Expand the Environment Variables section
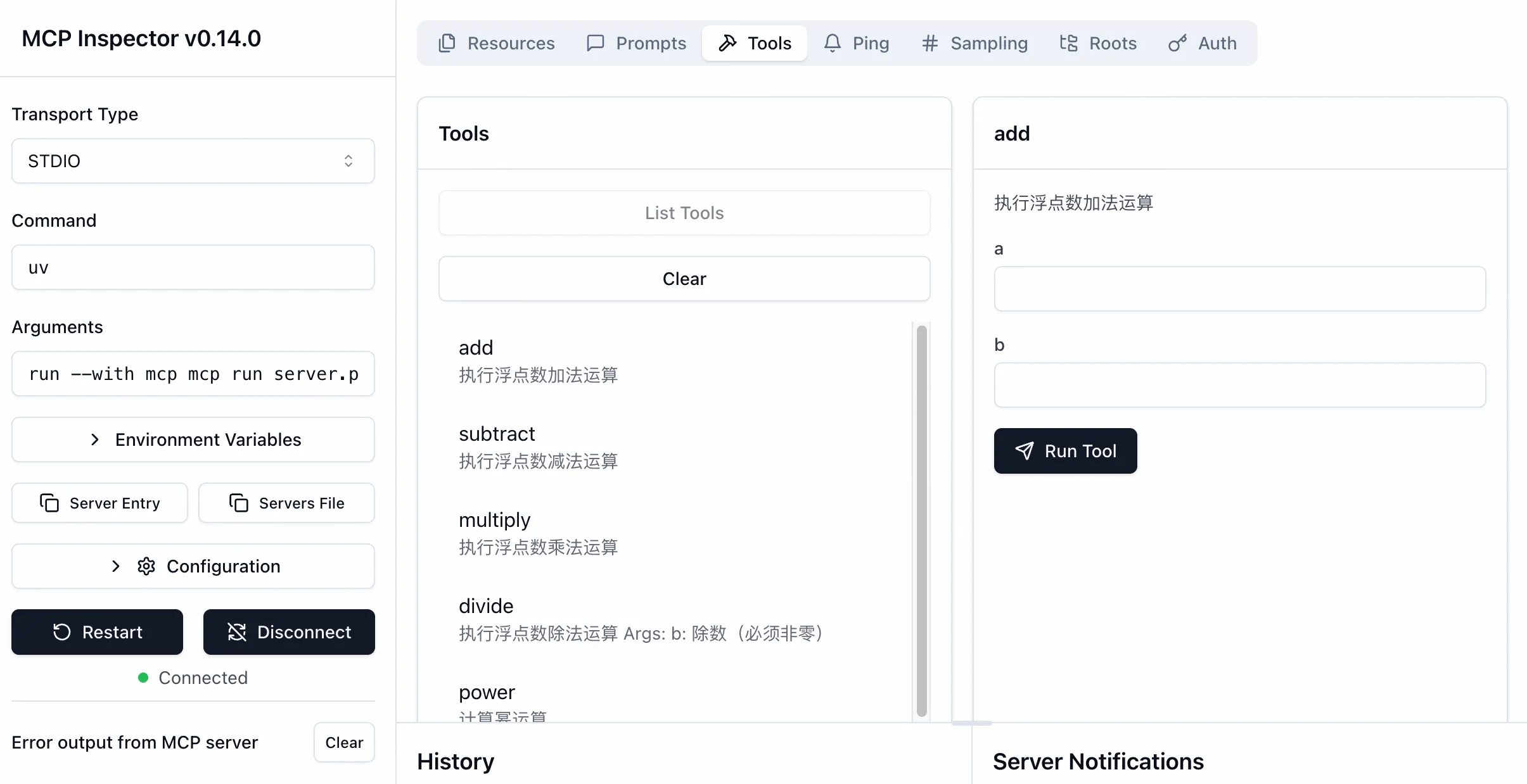 pos(193,439)
